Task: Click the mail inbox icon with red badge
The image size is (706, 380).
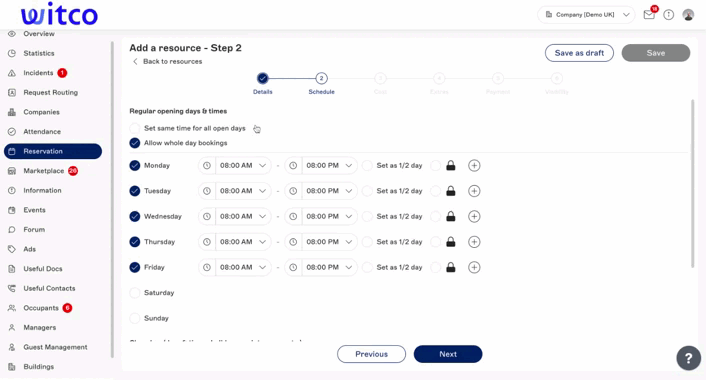Action: (x=649, y=15)
